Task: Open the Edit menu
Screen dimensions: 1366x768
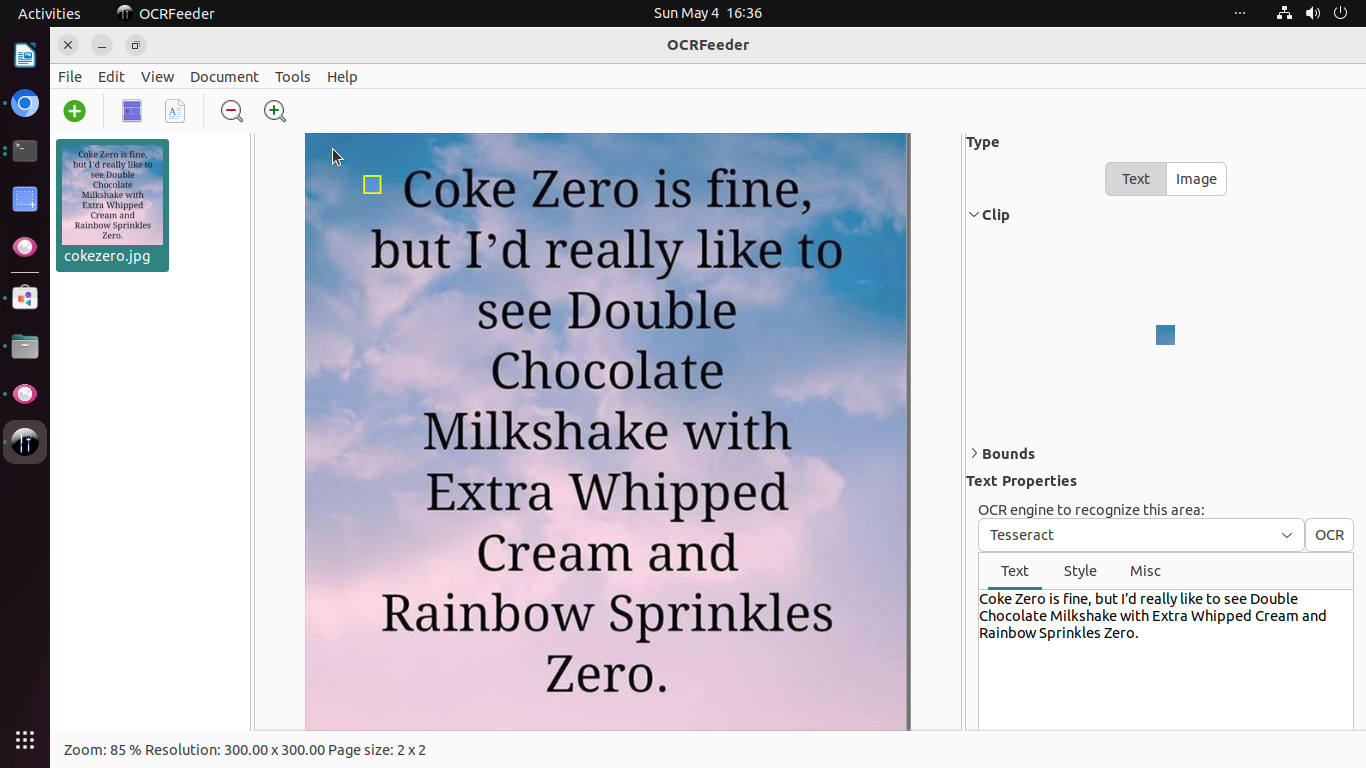Action: [x=111, y=77]
